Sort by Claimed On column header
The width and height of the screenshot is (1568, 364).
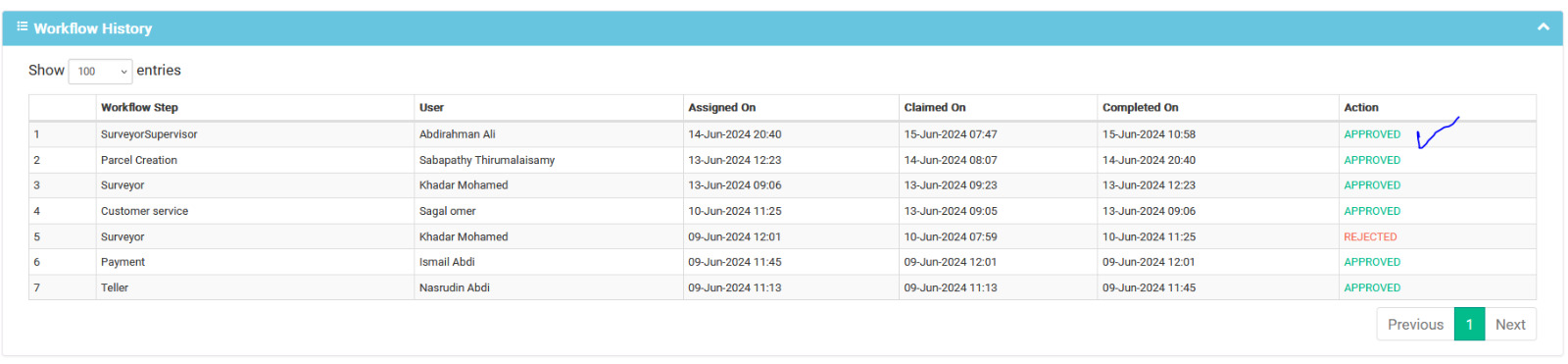[x=934, y=108]
